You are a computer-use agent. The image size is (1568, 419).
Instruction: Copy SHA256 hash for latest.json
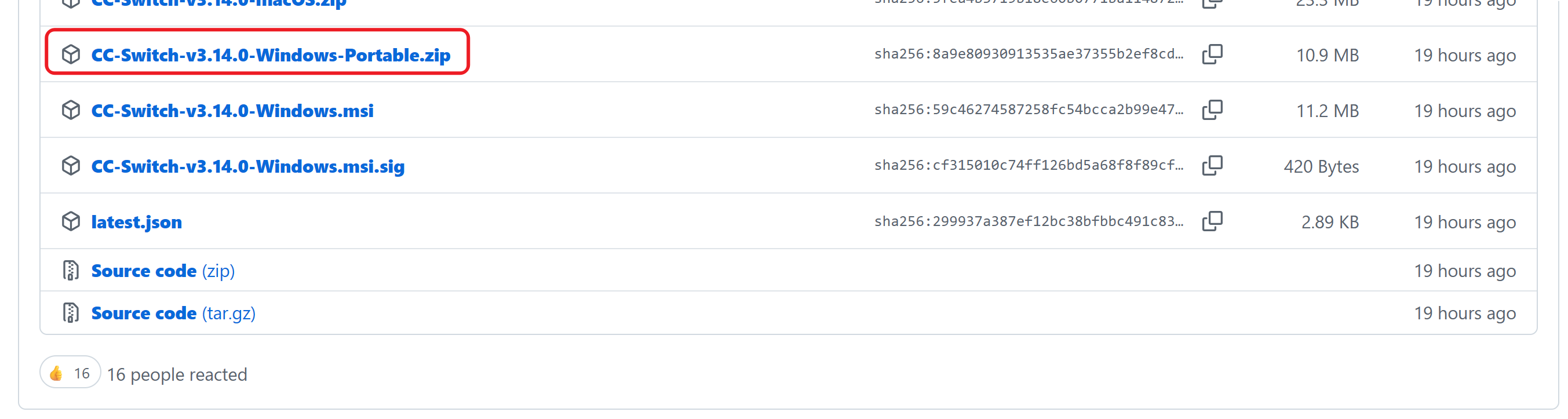tap(1211, 221)
